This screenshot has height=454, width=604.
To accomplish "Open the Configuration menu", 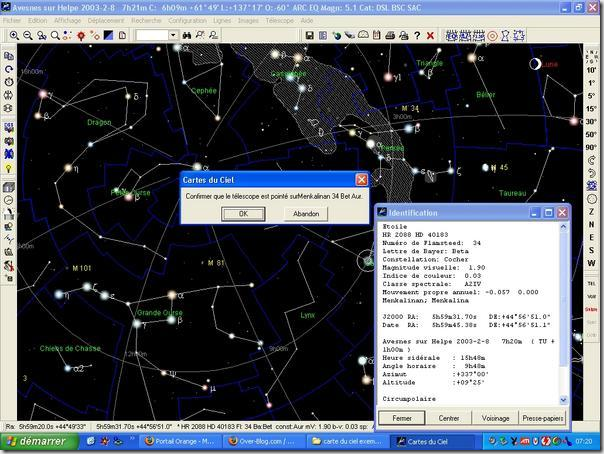I will [187, 20].
